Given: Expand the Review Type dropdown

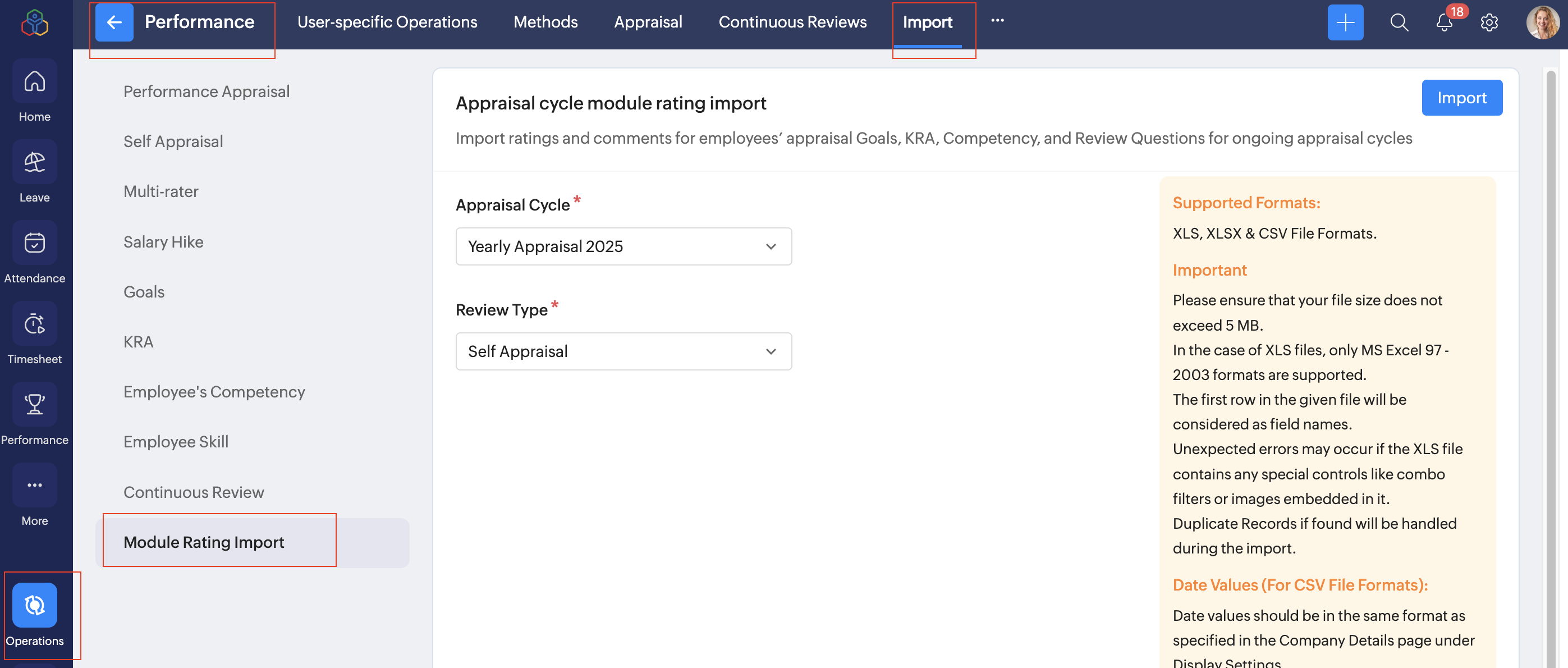Looking at the screenshot, I should (x=623, y=351).
